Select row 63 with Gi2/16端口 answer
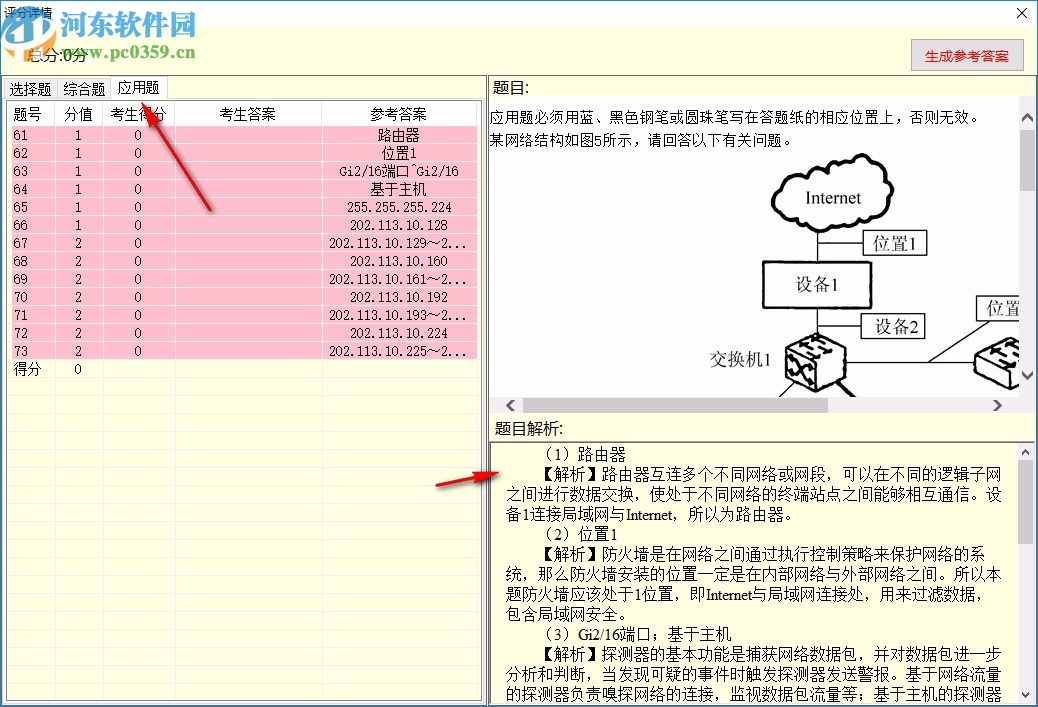 (x=244, y=171)
